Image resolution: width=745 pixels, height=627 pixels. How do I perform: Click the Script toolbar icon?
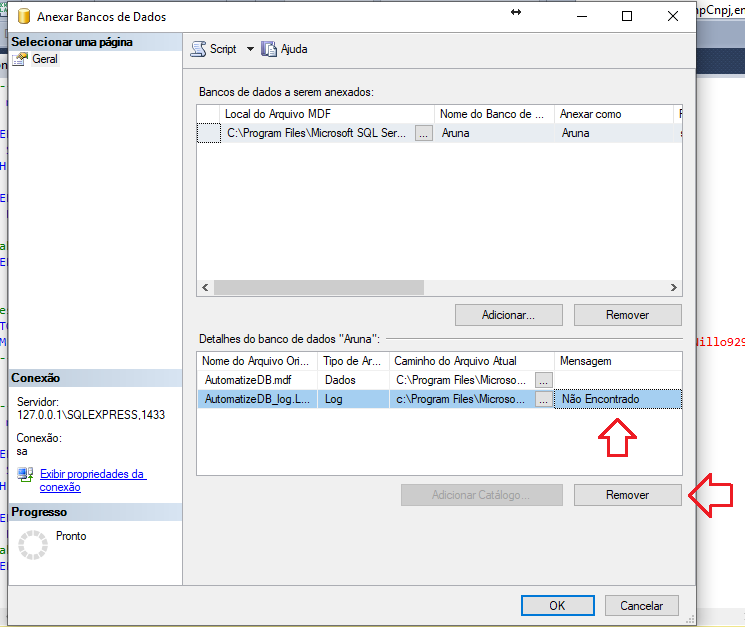click(x=198, y=49)
